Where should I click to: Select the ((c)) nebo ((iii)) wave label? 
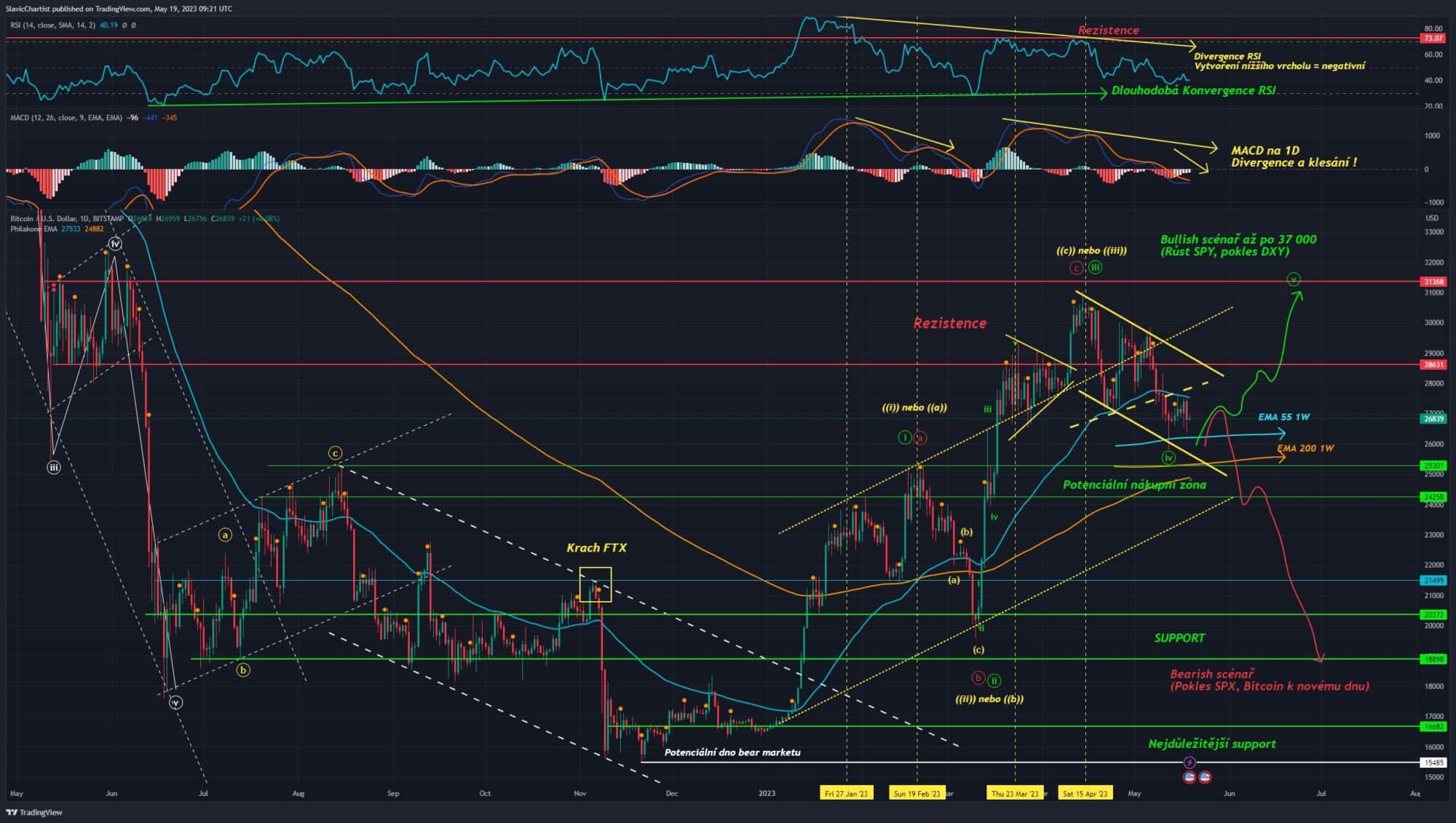click(x=1091, y=250)
